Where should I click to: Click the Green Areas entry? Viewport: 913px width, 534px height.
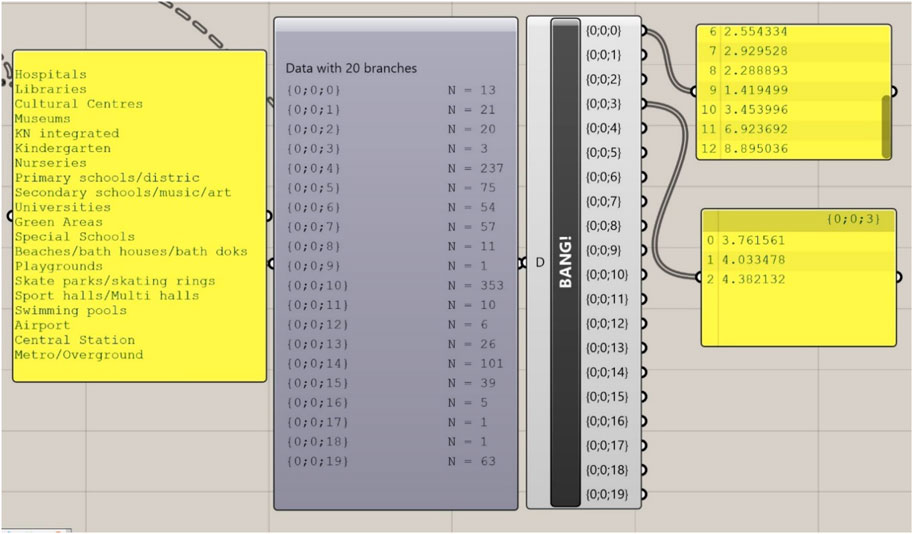pyautogui.click(x=59, y=222)
